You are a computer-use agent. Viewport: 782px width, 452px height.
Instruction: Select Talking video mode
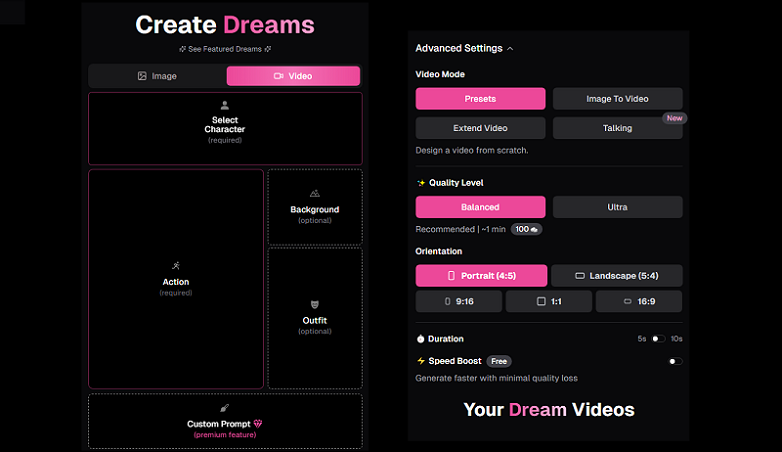[617, 128]
